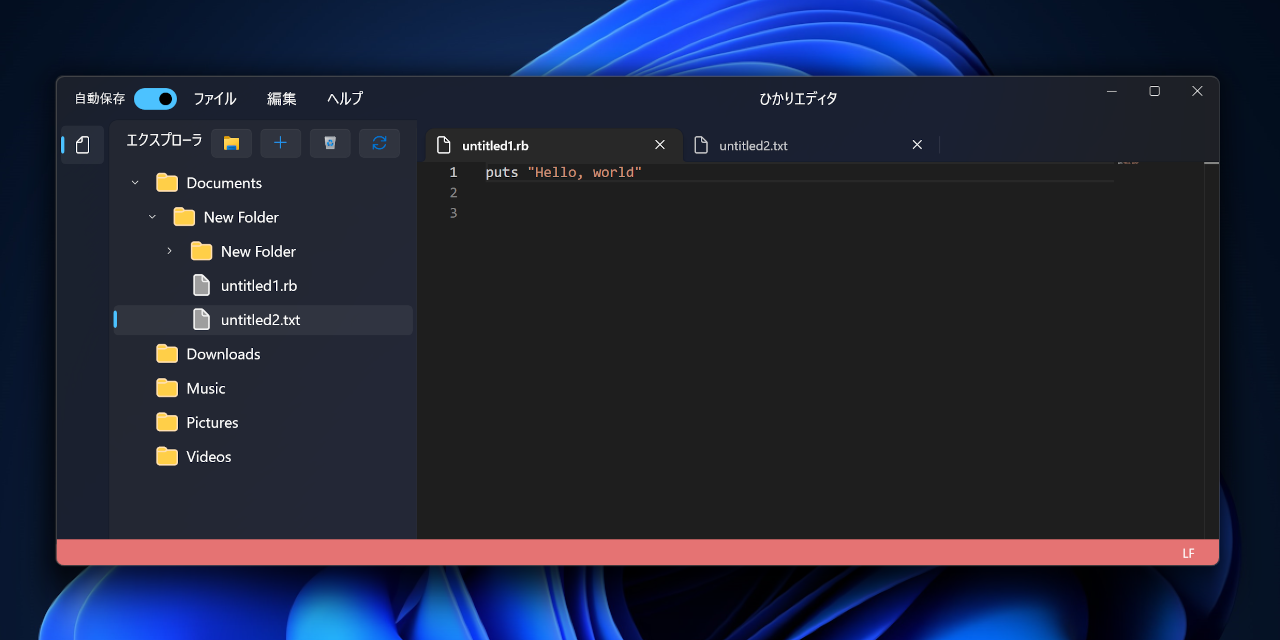Select the explorer panel icon in the sidebar
1280x640 pixels.
81,144
